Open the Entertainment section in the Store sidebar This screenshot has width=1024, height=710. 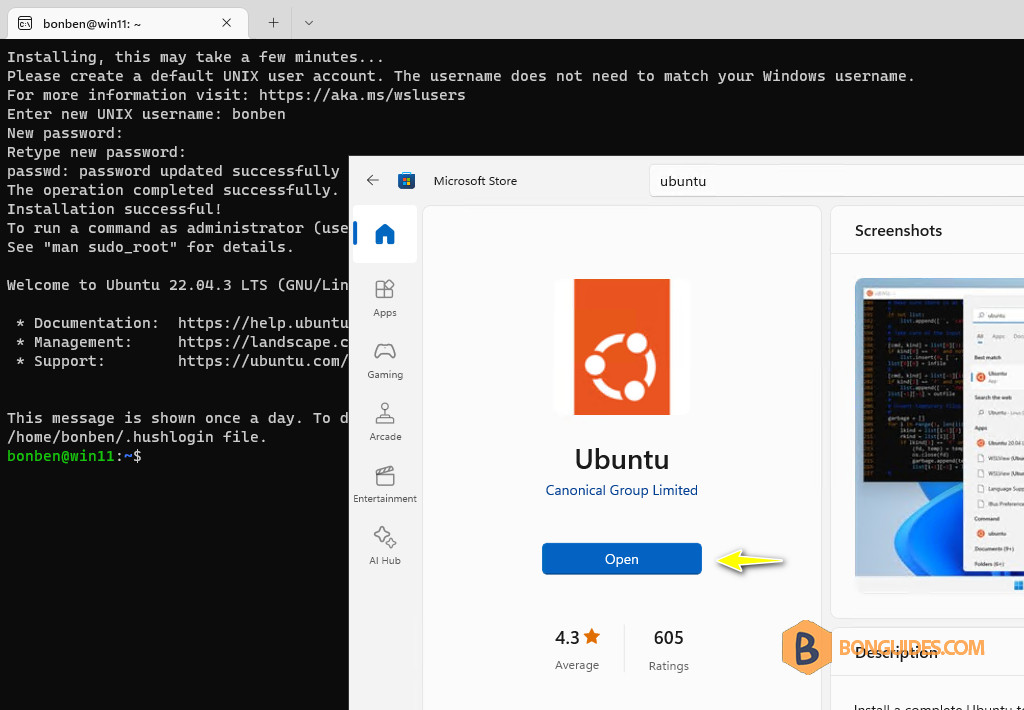[385, 485]
